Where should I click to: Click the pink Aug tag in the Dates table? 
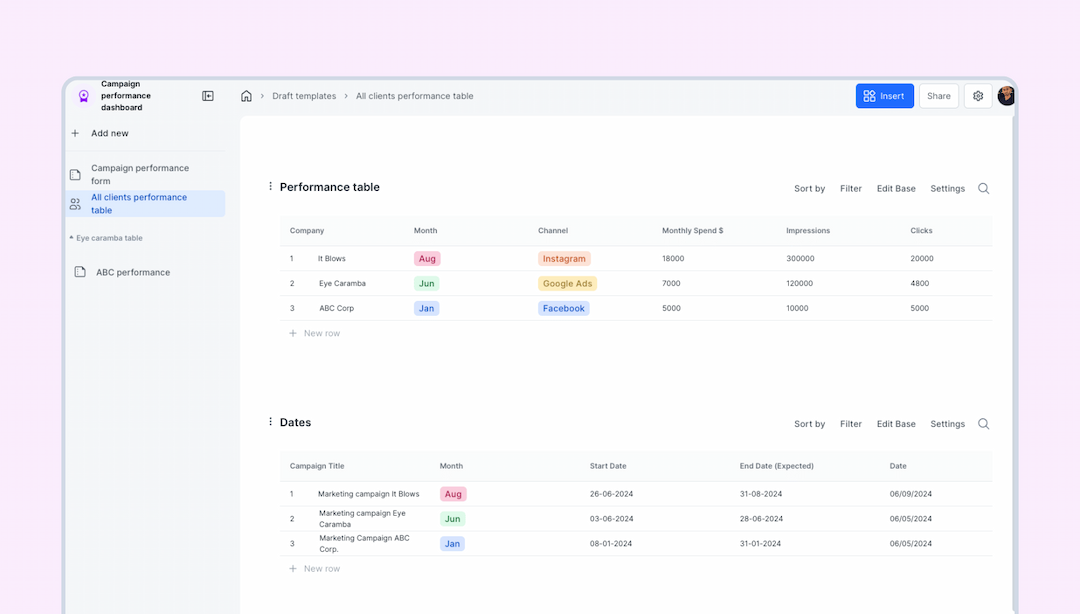(453, 493)
